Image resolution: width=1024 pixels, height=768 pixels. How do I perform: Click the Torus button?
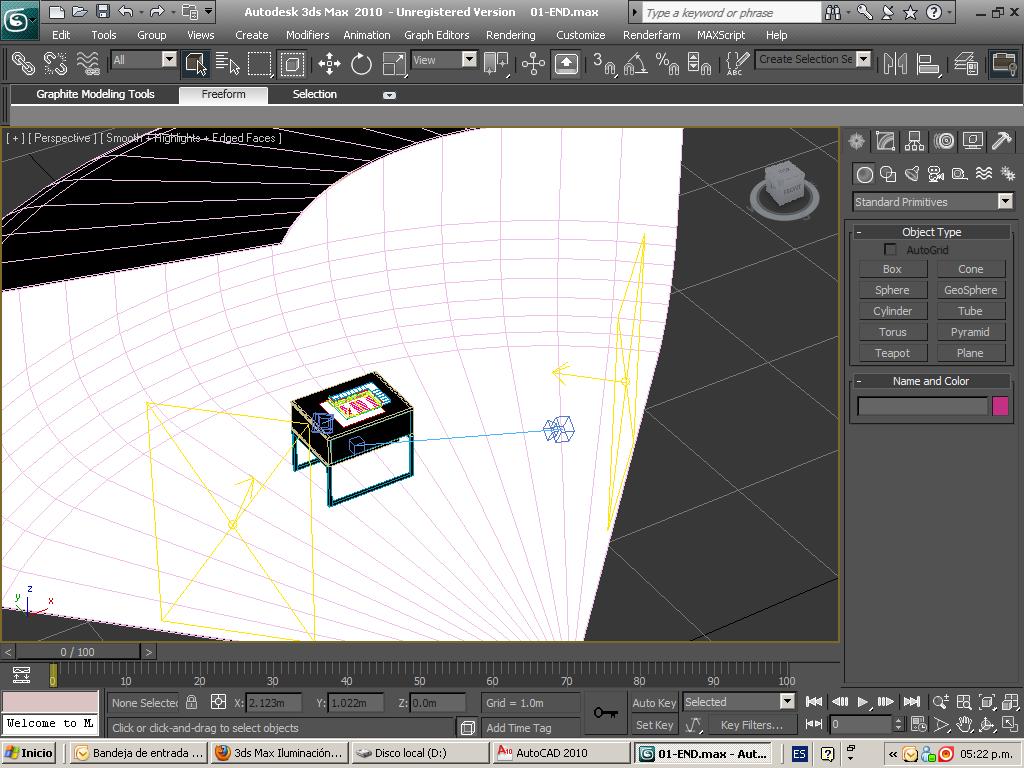892,332
